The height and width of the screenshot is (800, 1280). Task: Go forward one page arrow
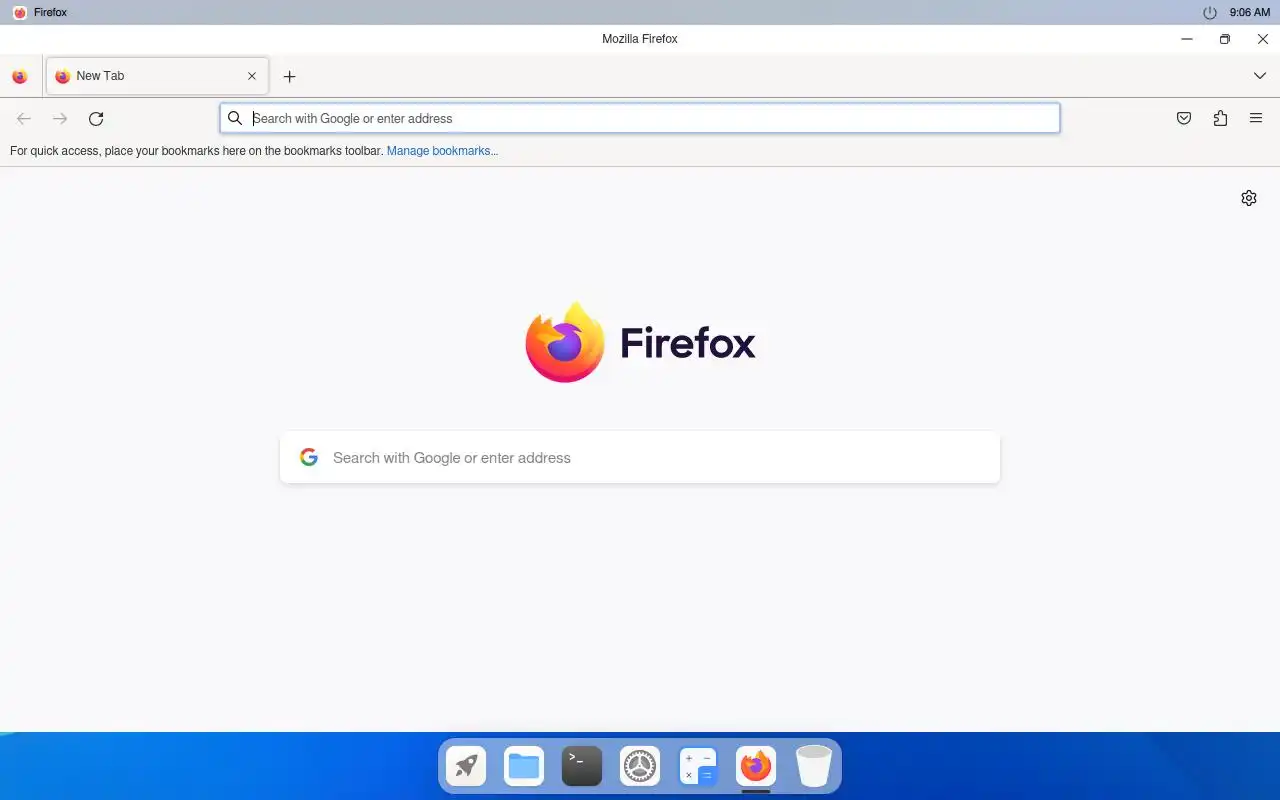point(60,118)
